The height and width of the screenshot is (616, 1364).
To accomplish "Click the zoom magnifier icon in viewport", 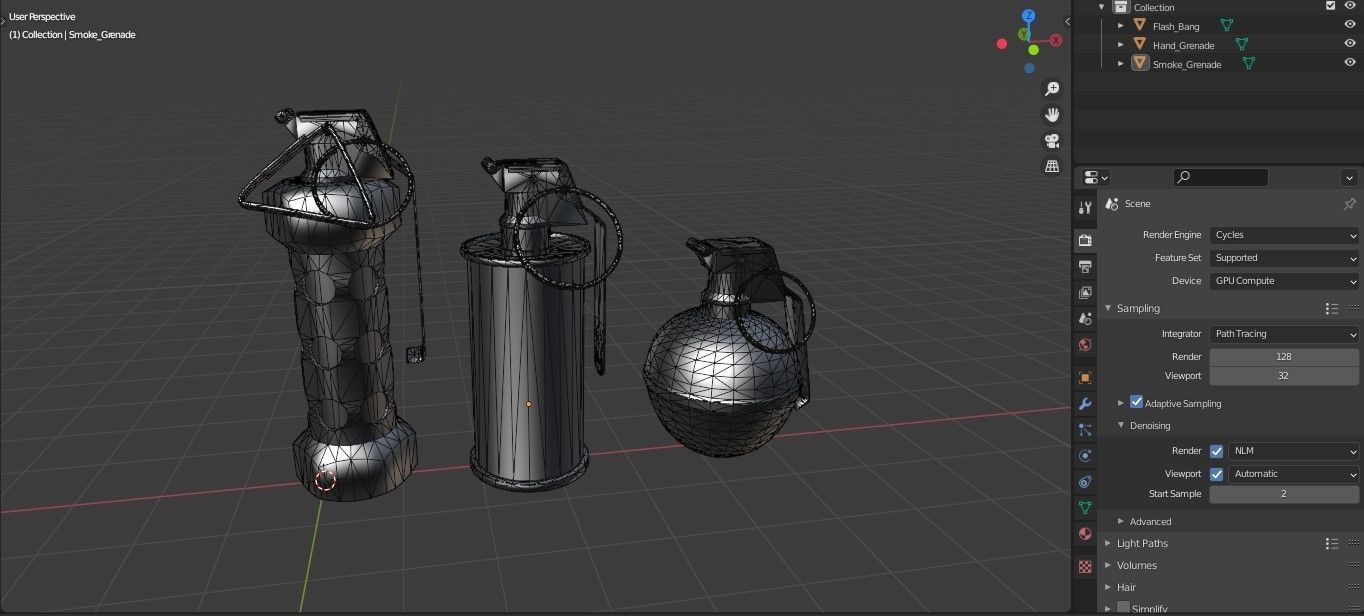I will pyautogui.click(x=1052, y=89).
